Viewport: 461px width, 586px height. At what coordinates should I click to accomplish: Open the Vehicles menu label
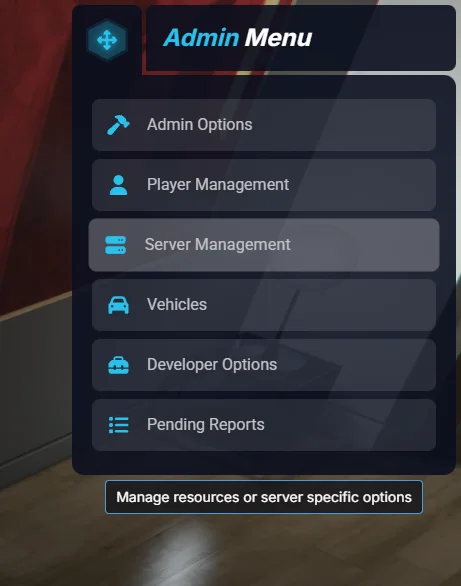coord(177,305)
